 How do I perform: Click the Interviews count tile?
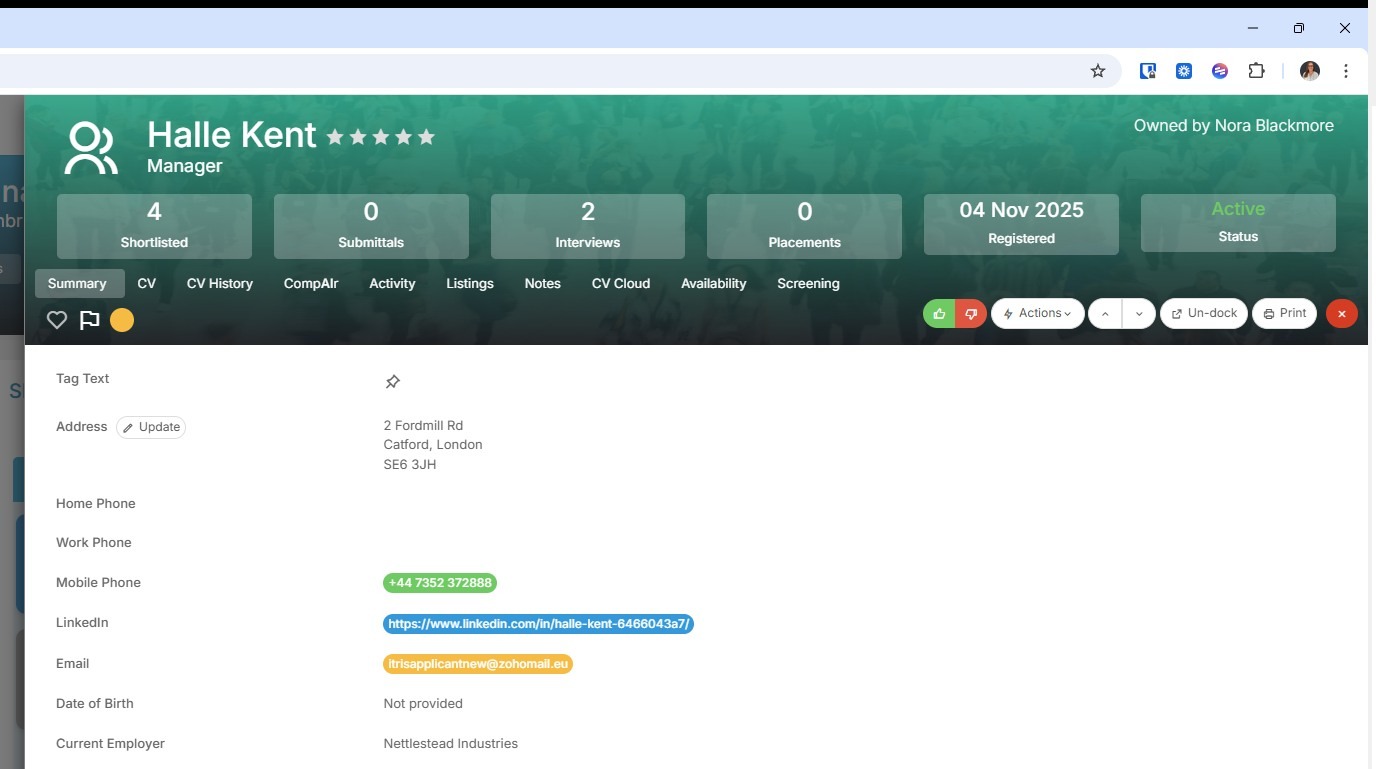(x=588, y=226)
